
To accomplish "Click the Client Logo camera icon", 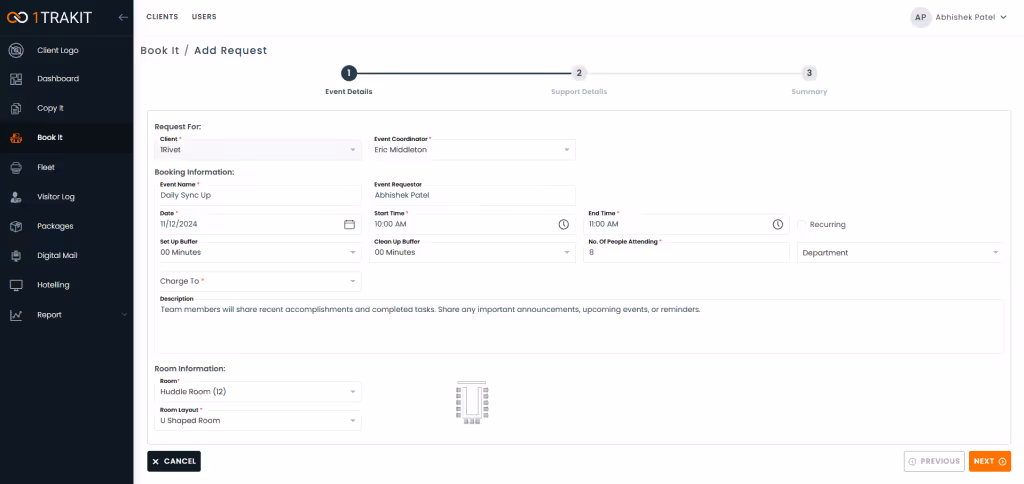I will click(x=17, y=50).
